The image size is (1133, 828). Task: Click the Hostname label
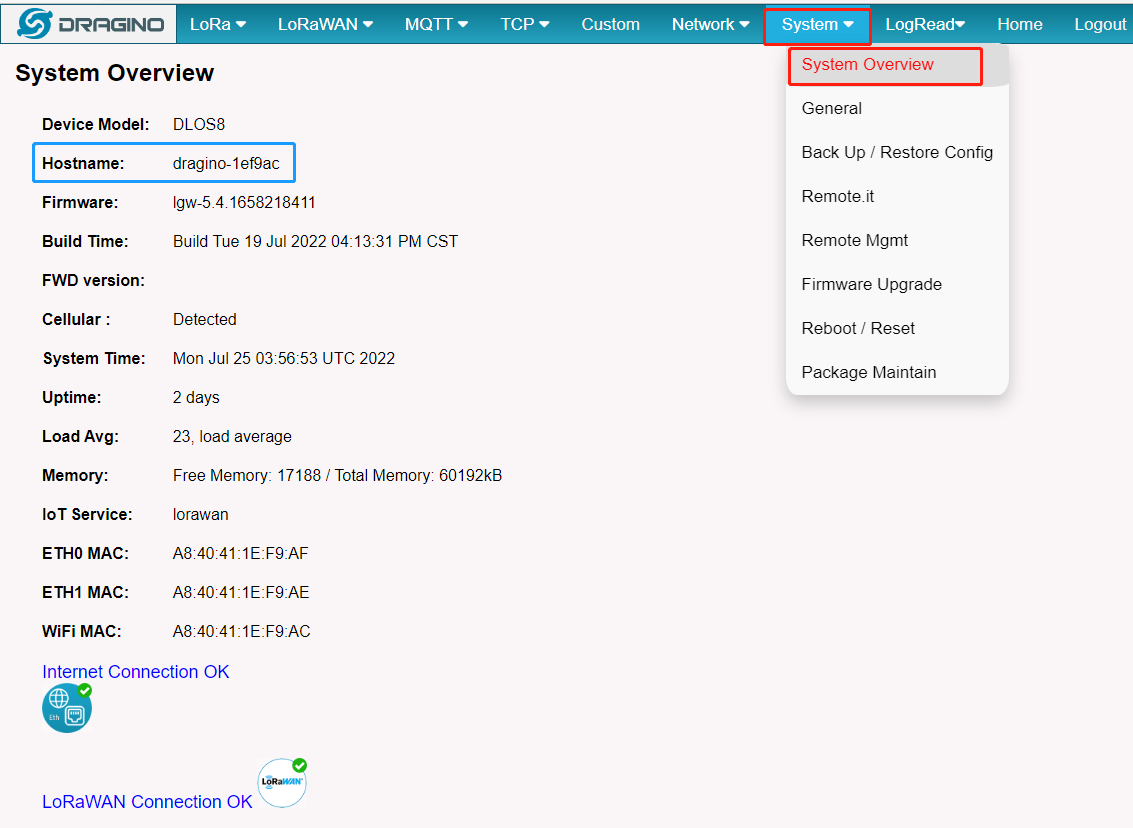pos(83,163)
